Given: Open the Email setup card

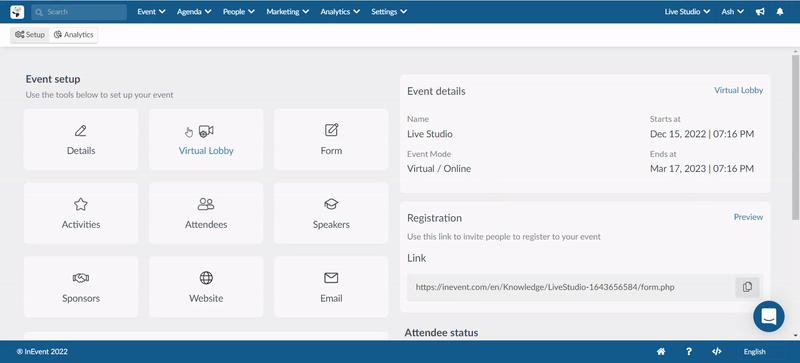Looking at the screenshot, I should click(331, 287).
